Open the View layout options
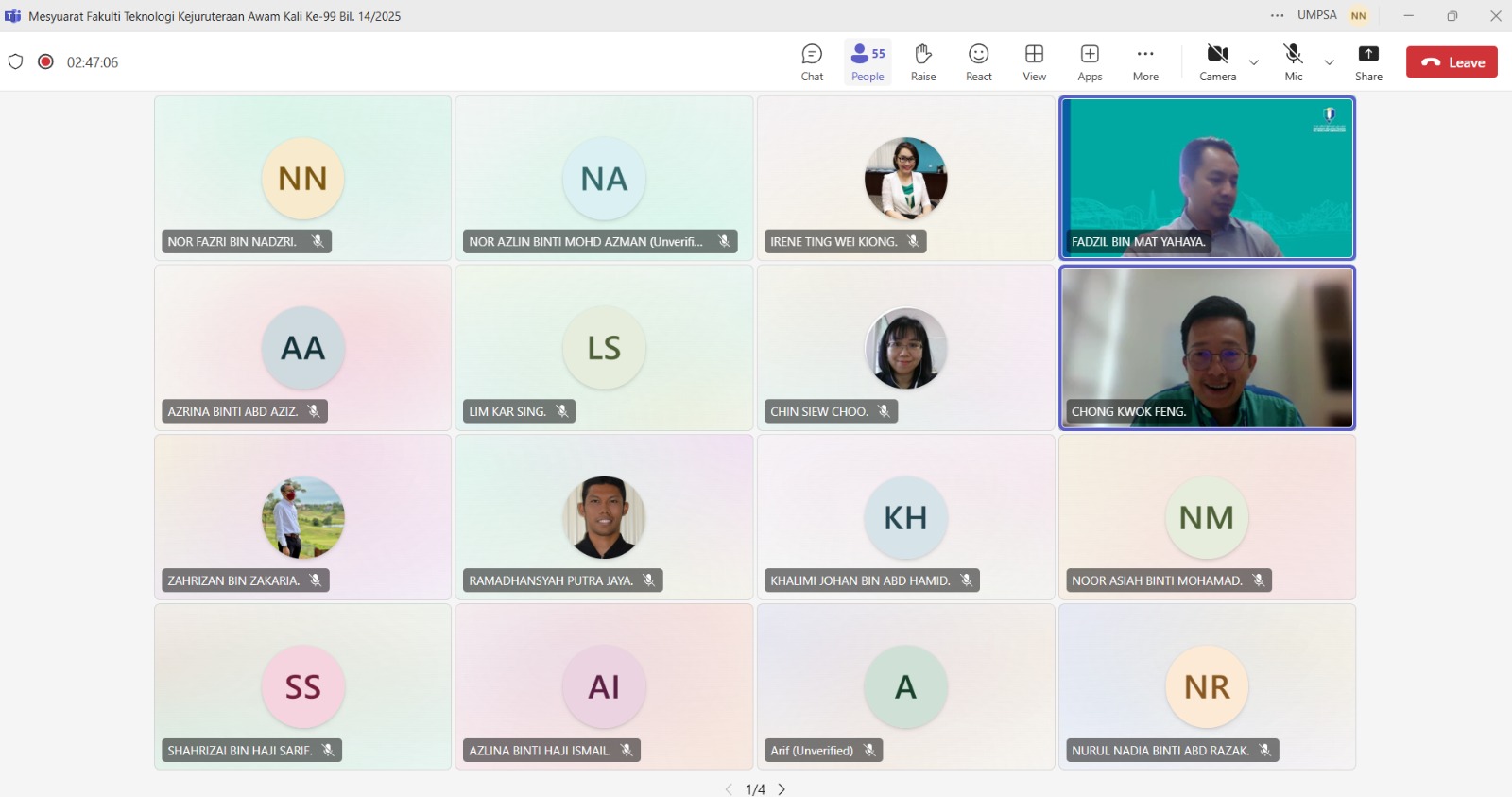Image resolution: width=1512 pixels, height=797 pixels. 1034,62
